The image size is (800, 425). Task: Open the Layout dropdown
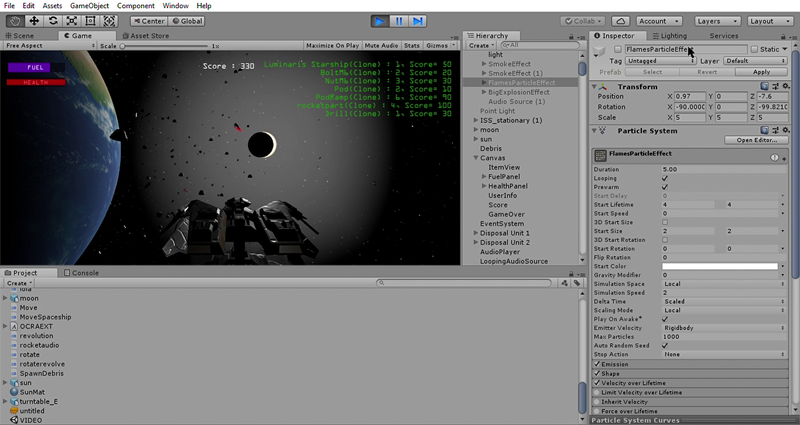[x=769, y=20]
